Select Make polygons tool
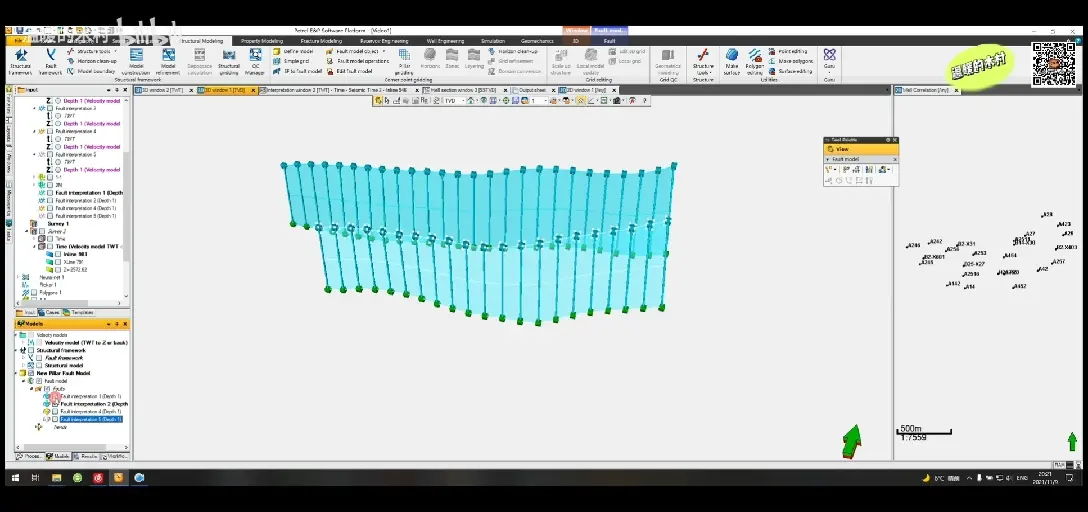The width and height of the screenshot is (1088, 512). point(791,61)
